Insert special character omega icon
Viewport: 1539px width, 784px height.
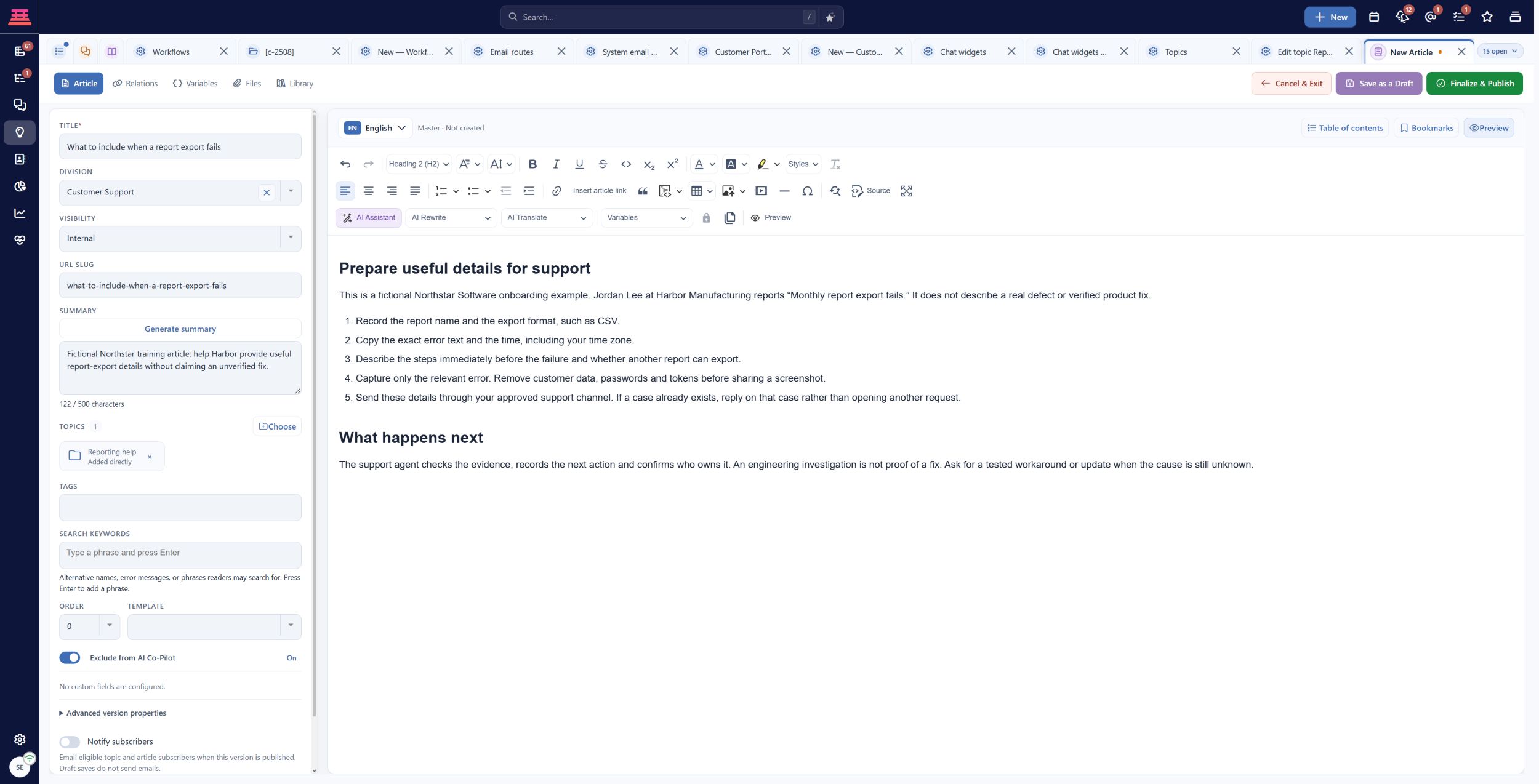point(808,191)
